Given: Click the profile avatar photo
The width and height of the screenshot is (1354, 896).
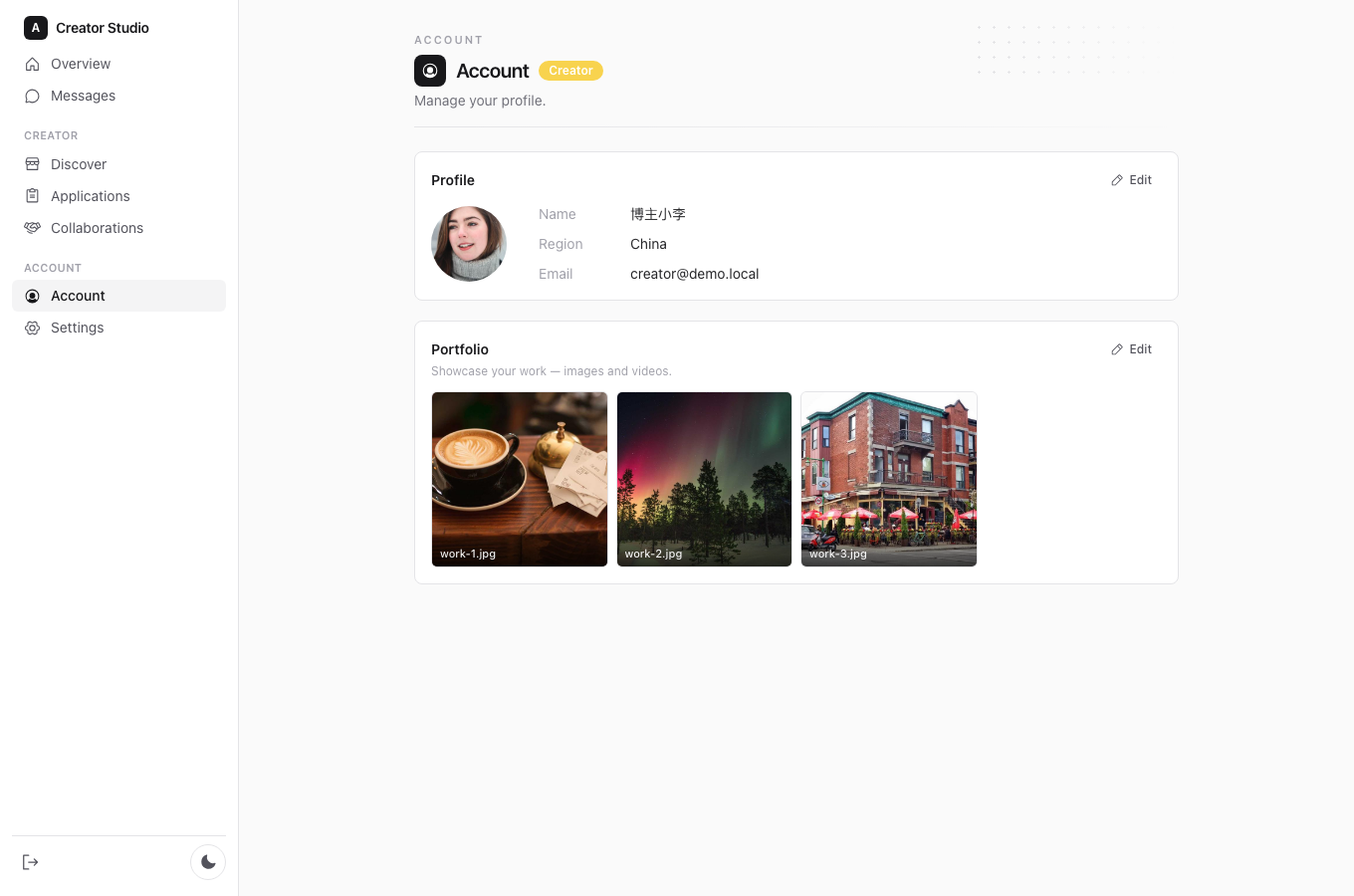Looking at the screenshot, I should [469, 244].
